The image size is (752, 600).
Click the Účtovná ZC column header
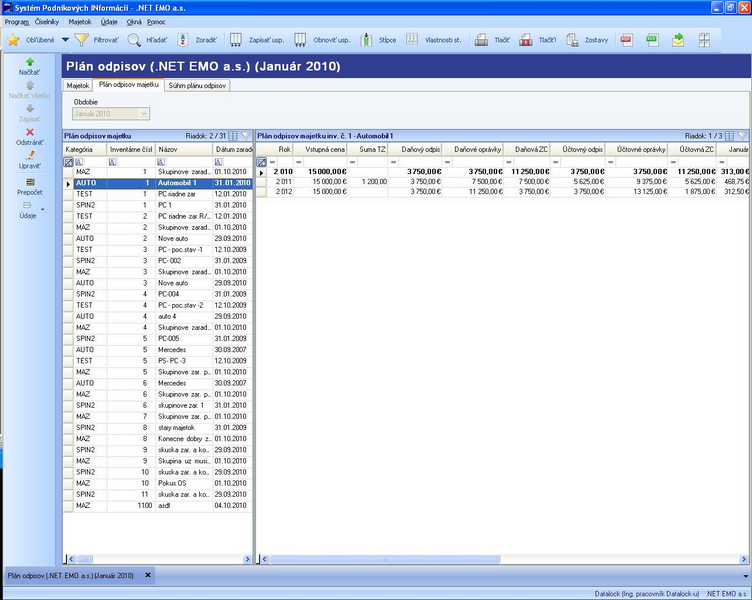click(692, 150)
